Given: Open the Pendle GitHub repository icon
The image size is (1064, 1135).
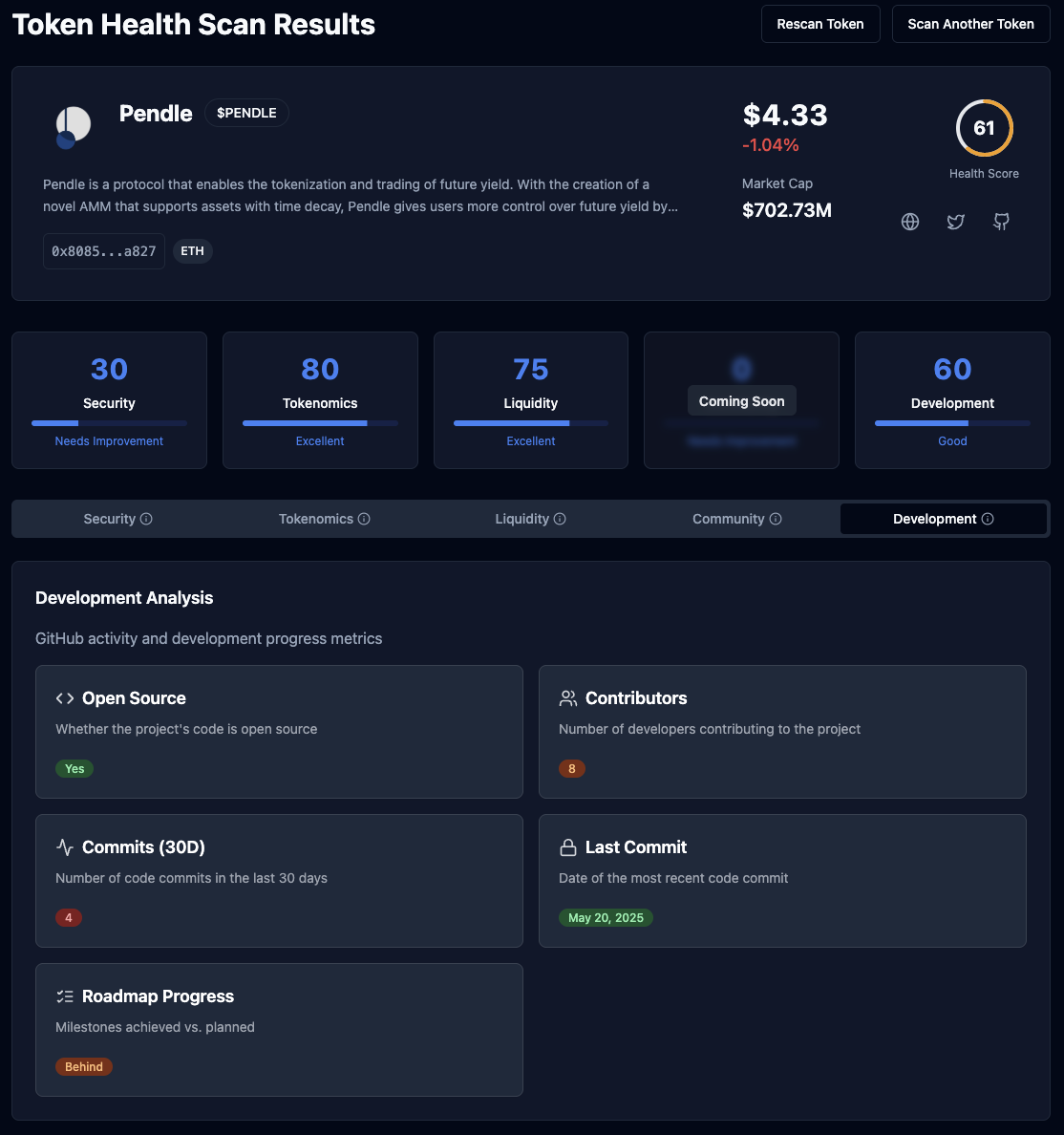Looking at the screenshot, I should point(1001,222).
